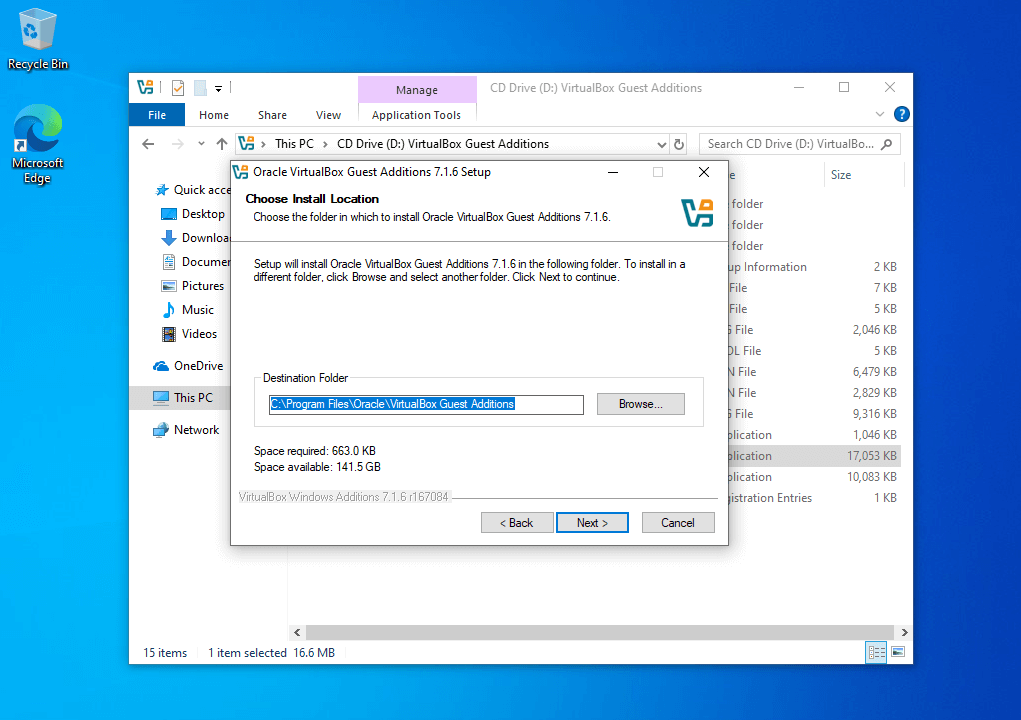The width and height of the screenshot is (1021, 720).
Task: Switch to Details view in the status bar
Action: (x=876, y=652)
